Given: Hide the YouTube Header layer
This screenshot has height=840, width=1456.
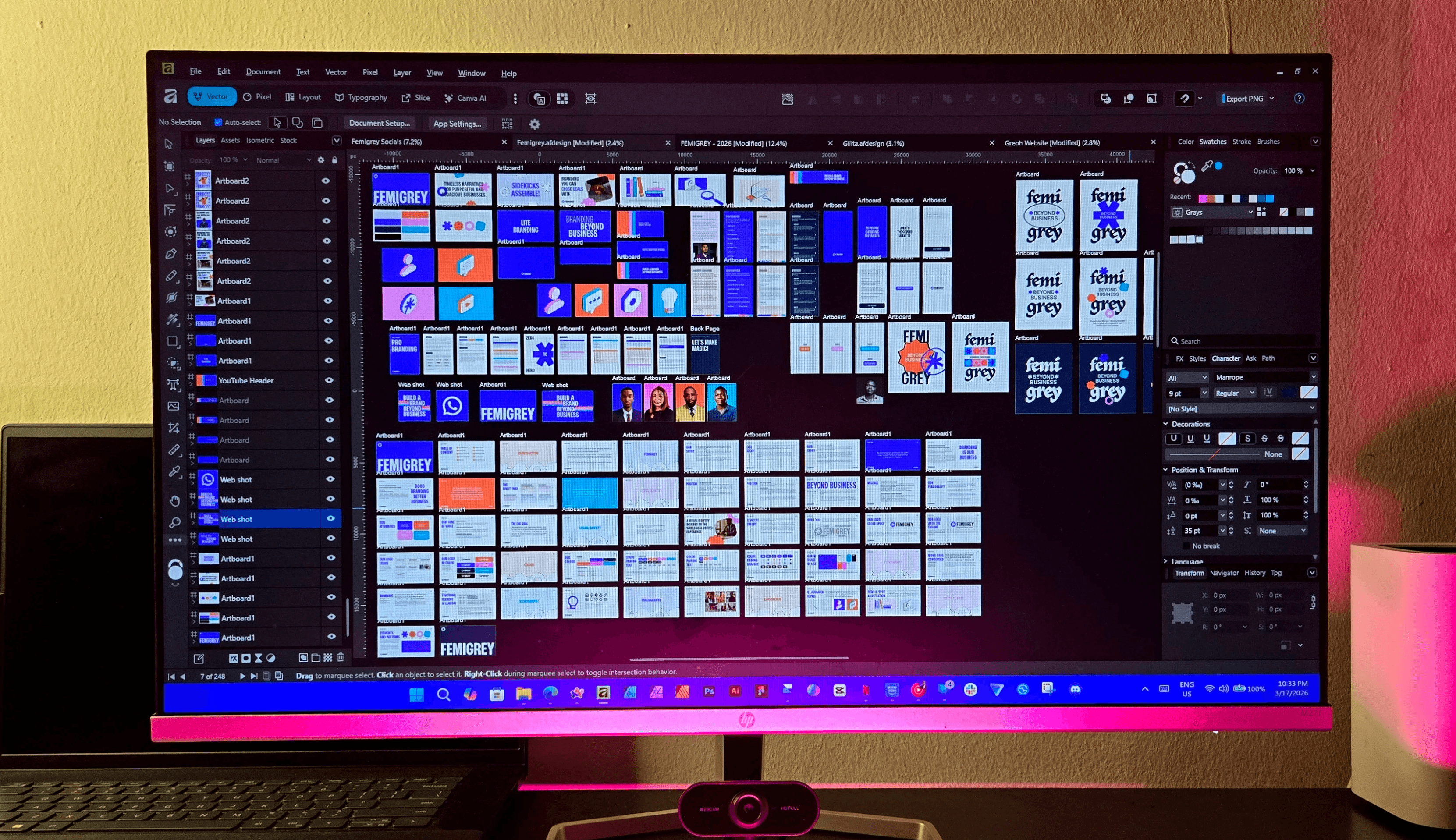Looking at the screenshot, I should click(330, 380).
